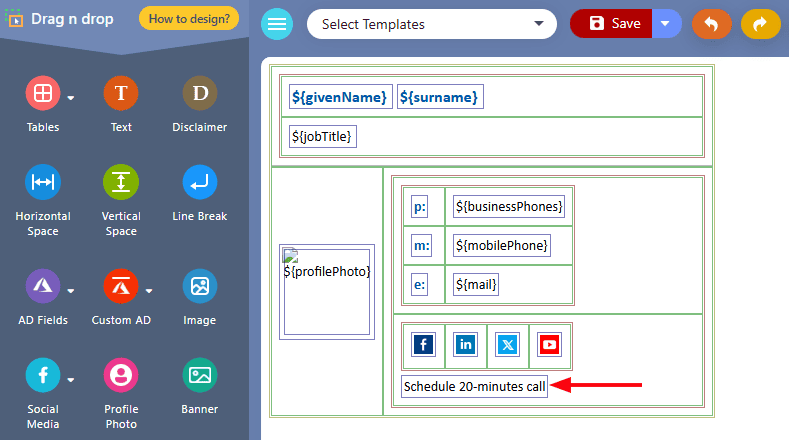Select the Social Media tool icon
789x440 pixels.
(43, 375)
